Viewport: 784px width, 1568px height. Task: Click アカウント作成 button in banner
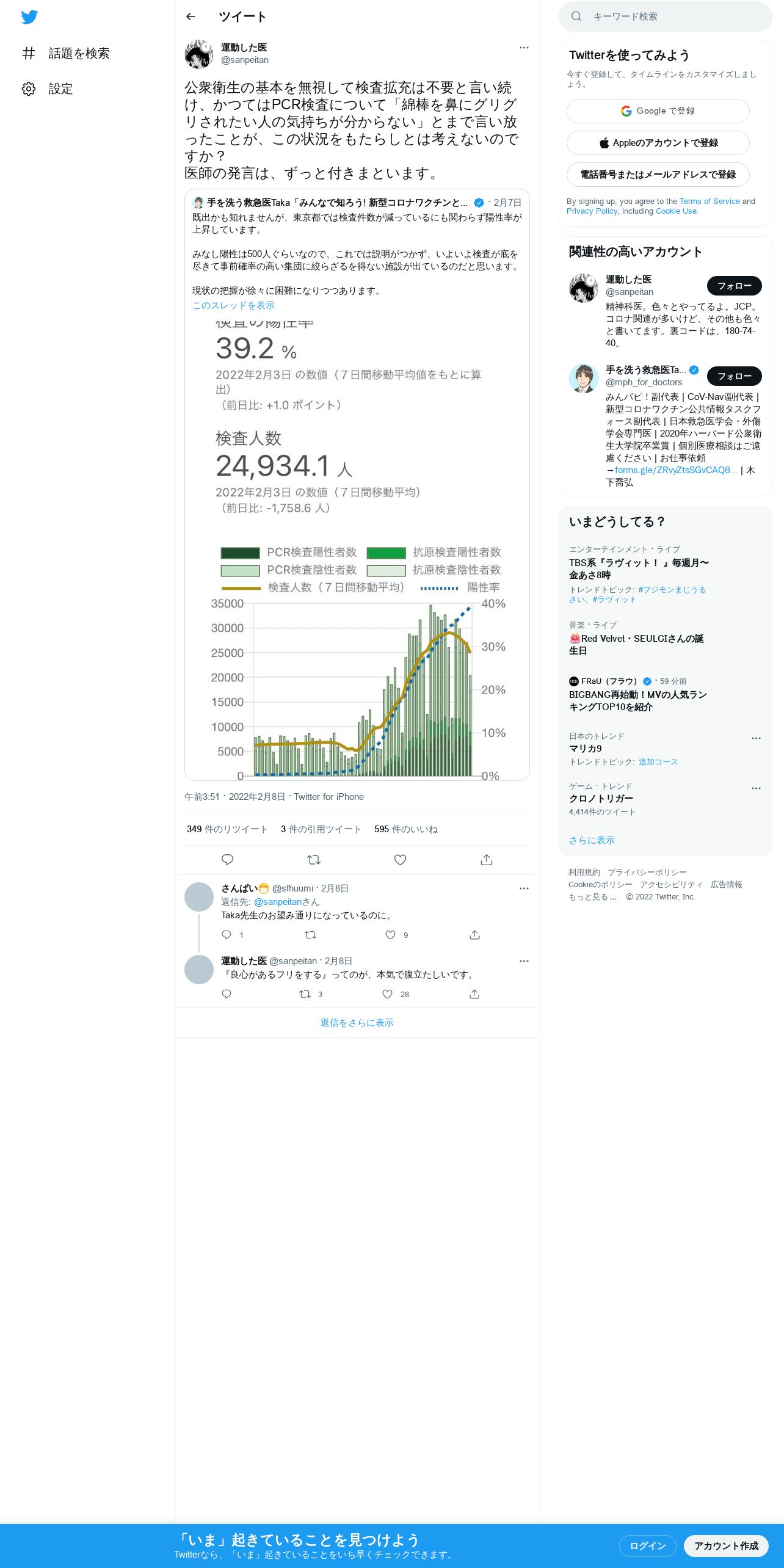coord(726,1546)
